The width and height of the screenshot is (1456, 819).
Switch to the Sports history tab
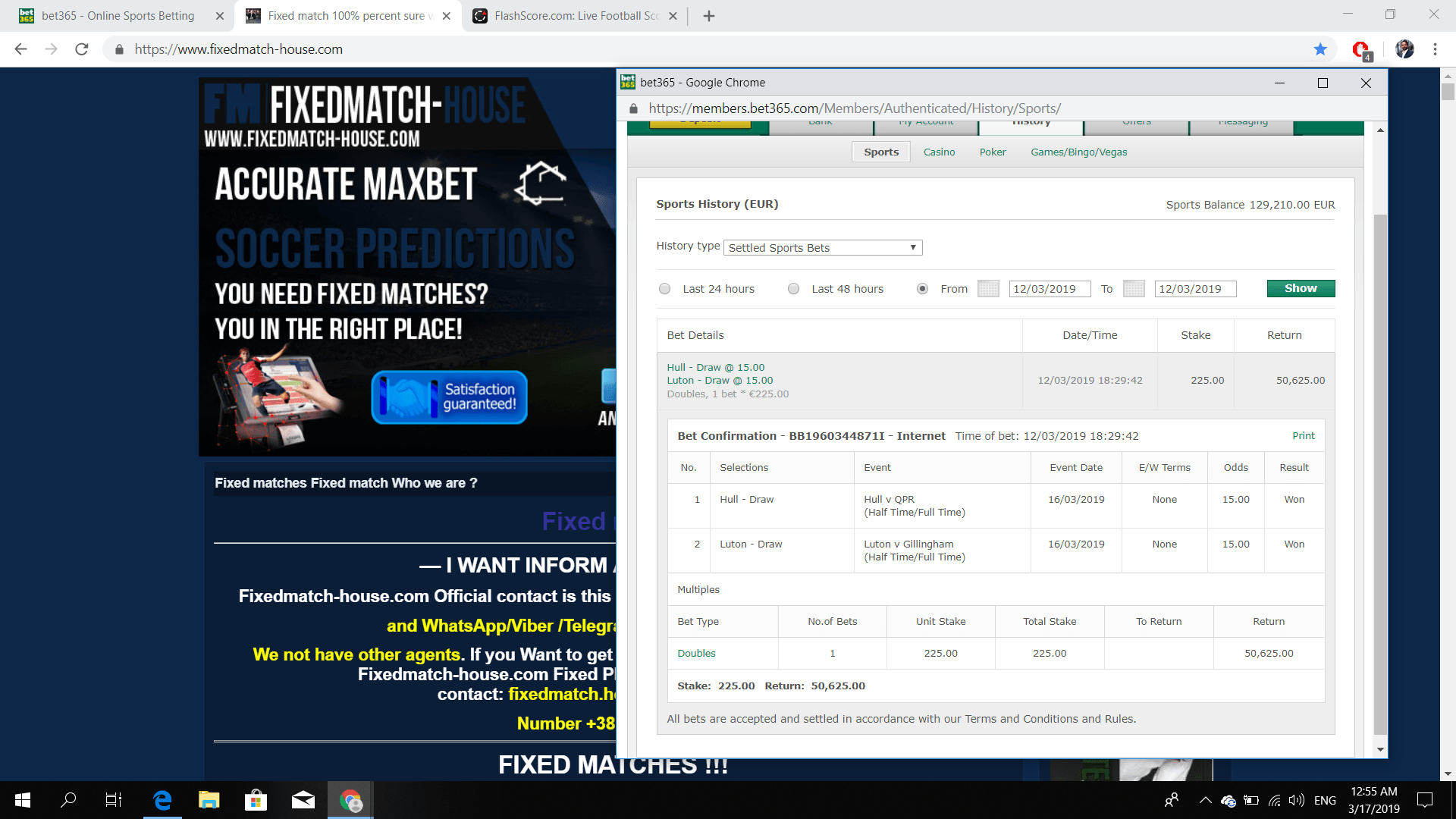[881, 152]
